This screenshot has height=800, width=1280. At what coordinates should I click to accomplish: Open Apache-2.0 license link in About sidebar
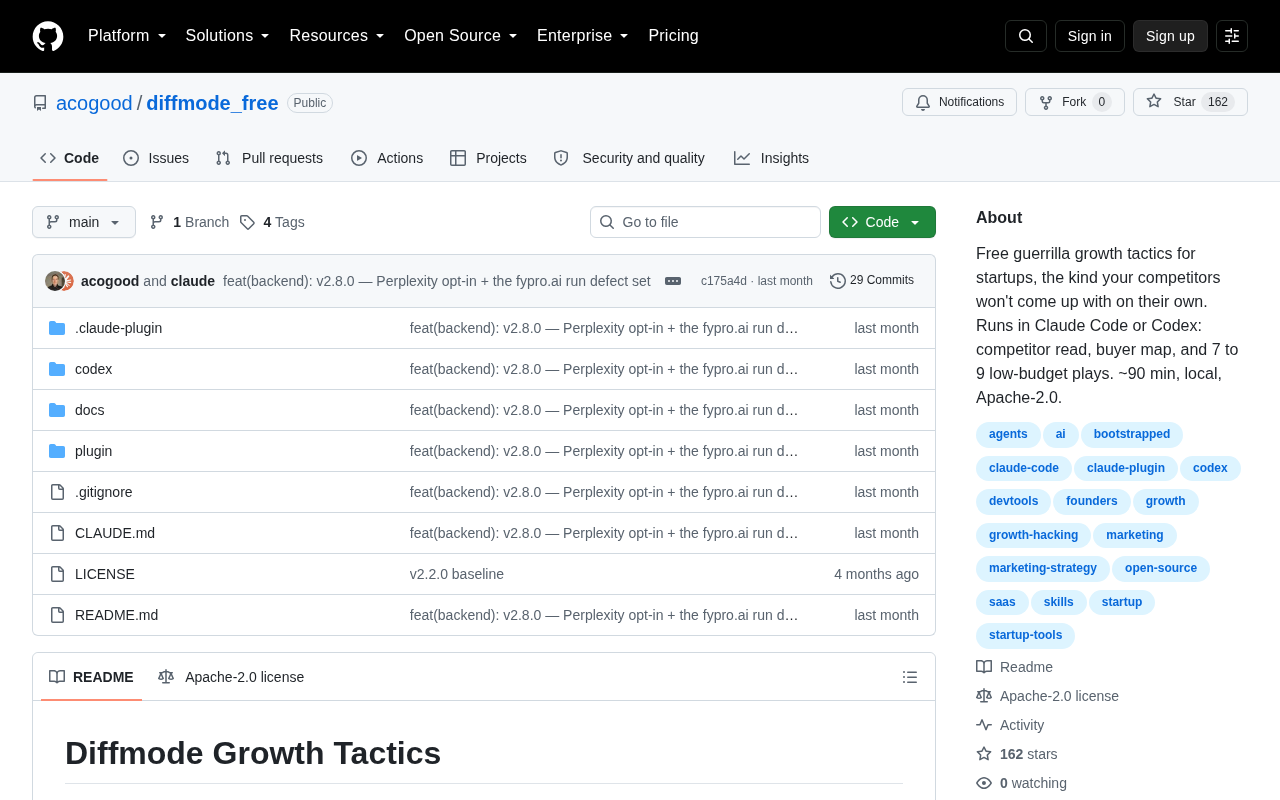tap(1047, 696)
